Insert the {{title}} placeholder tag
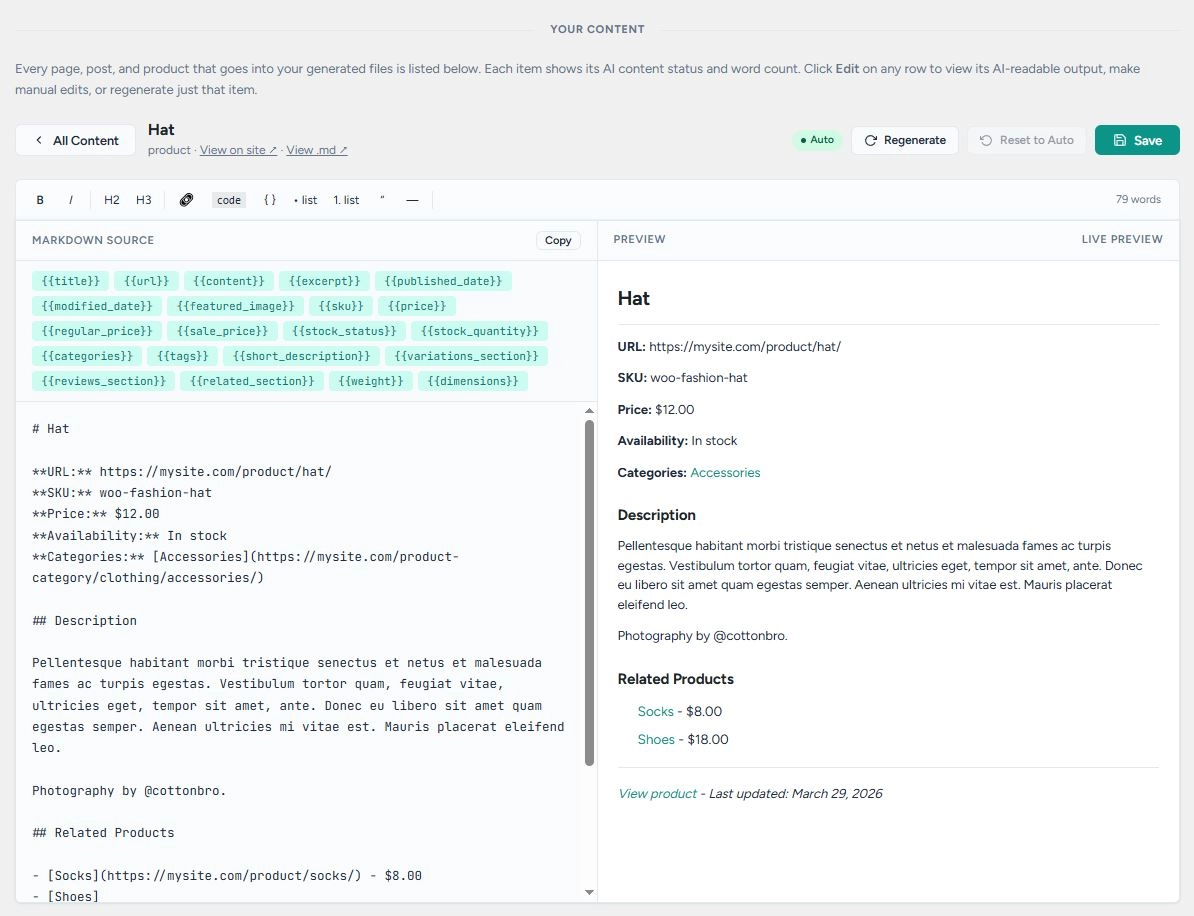Screen dimensions: 1194x916 [71, 281]
